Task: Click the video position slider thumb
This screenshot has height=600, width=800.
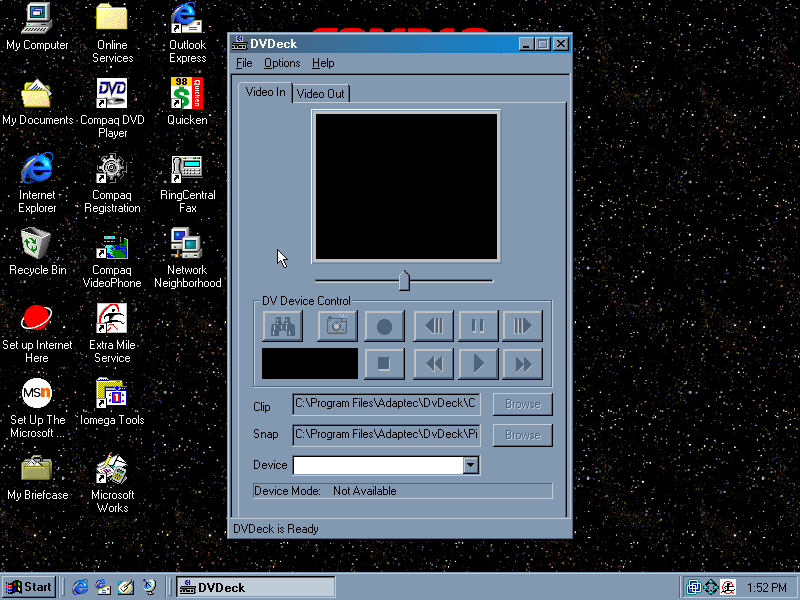Action: click(404, 281)
